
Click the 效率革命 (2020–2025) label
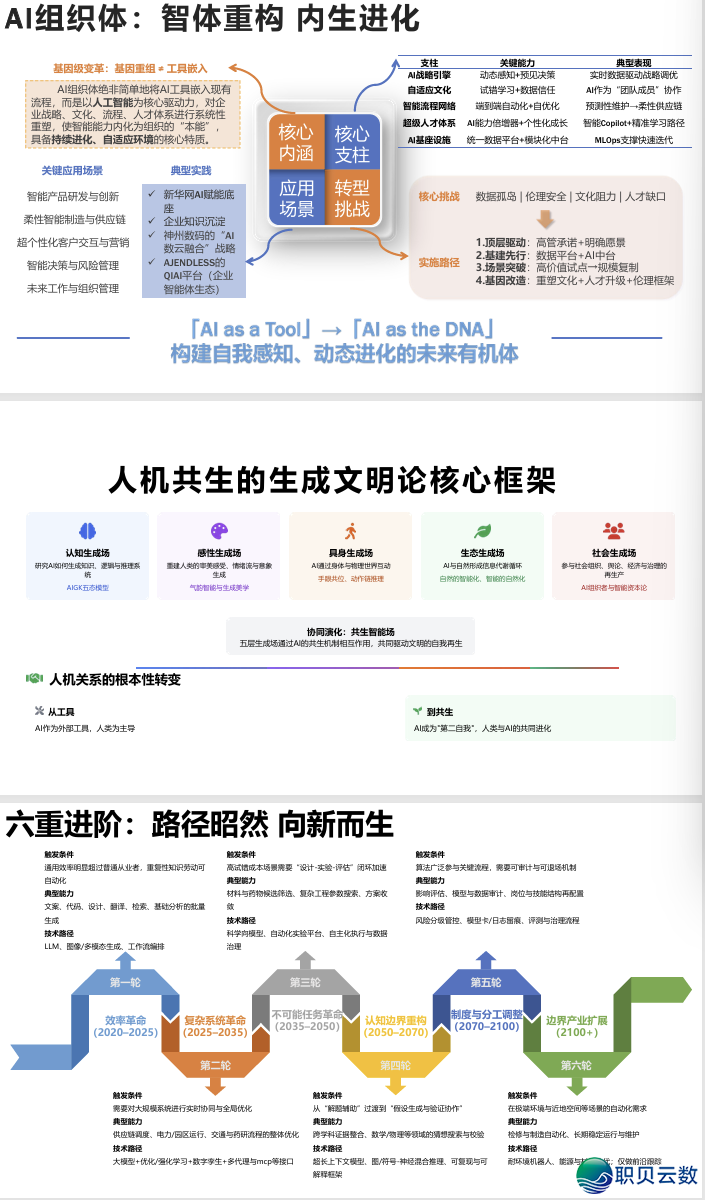pos(126,1025)
